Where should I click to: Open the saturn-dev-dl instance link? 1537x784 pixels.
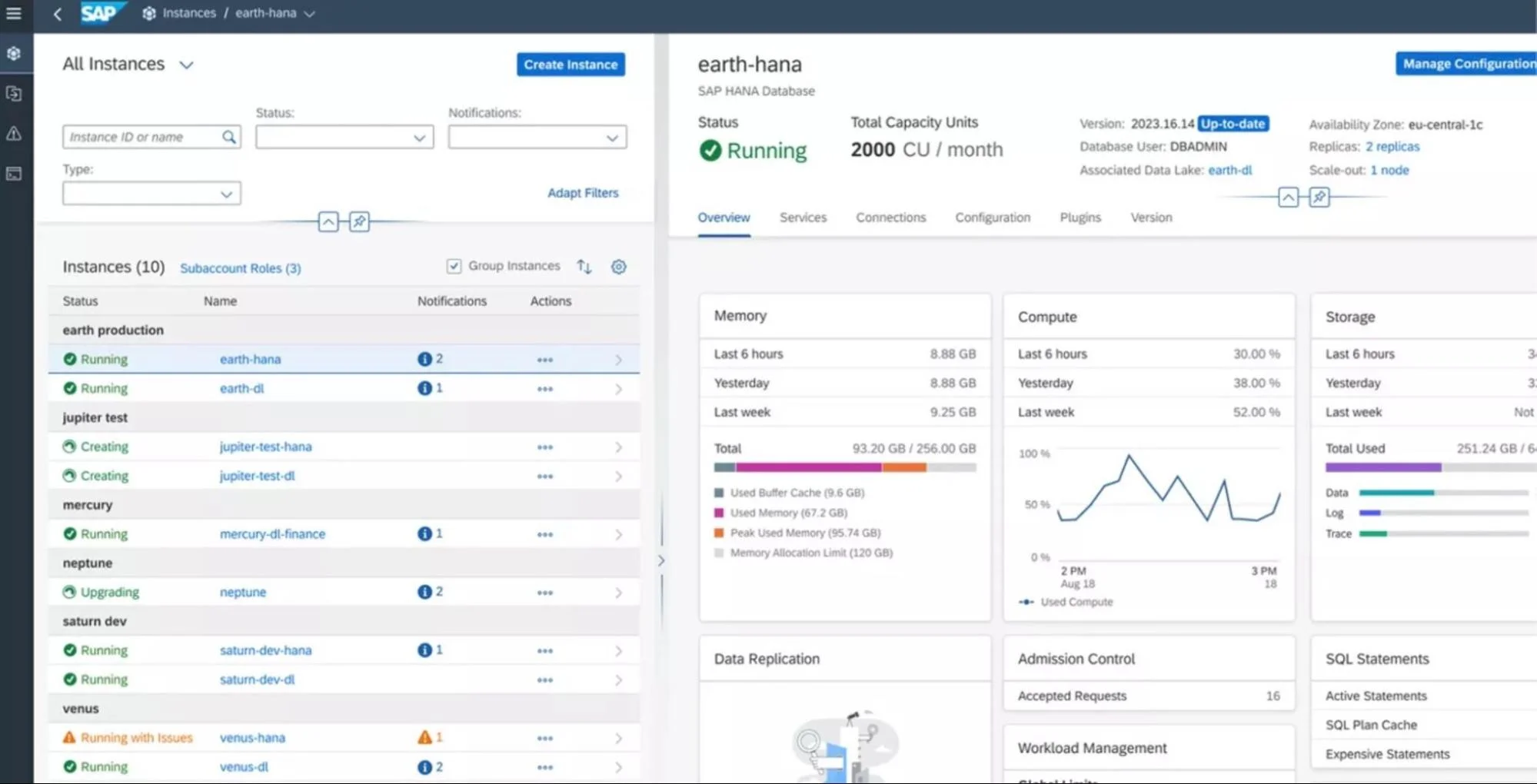coord(257,679)
